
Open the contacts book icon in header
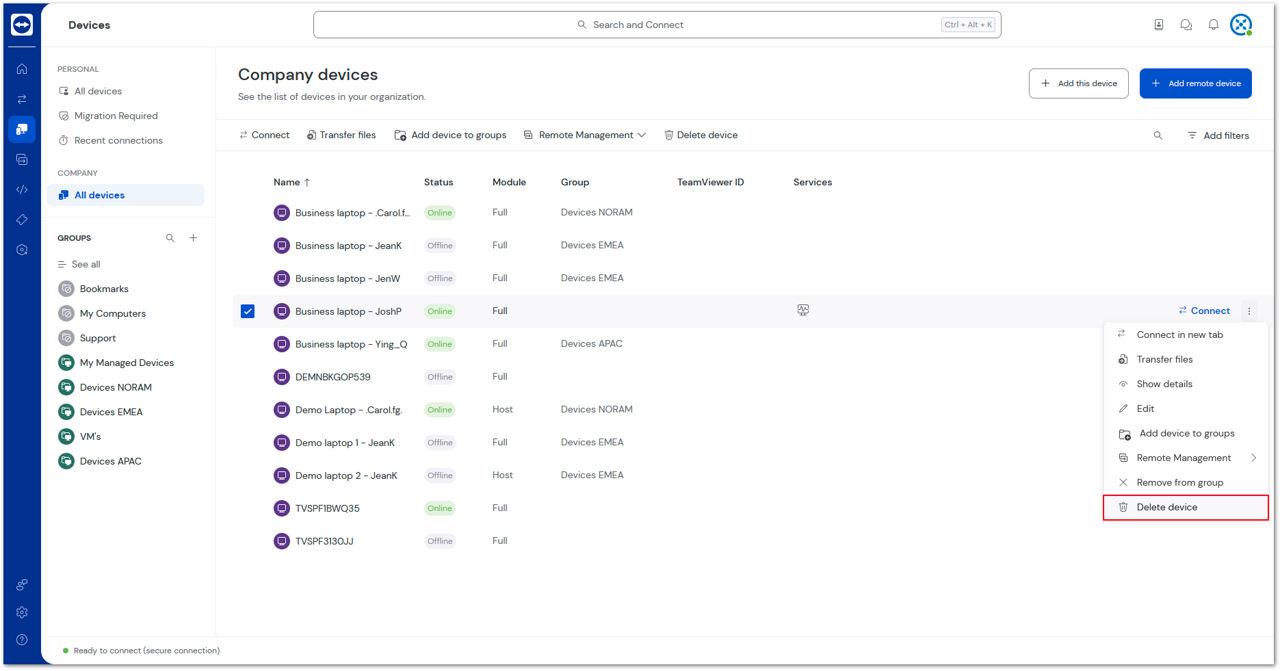(1159, 25)
